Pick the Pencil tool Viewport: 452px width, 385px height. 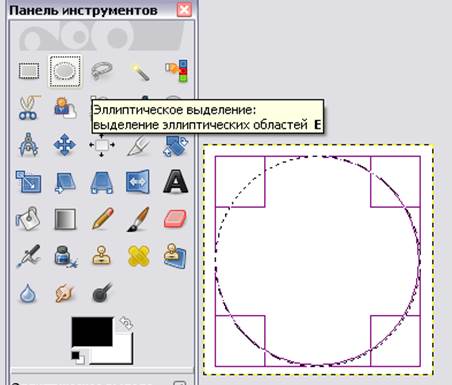pyautogui.click(x=102, y=219)
